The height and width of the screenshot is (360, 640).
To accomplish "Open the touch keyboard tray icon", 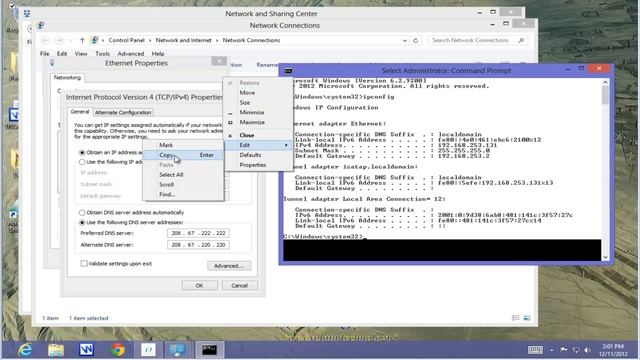I will click(x=535, y=350).
